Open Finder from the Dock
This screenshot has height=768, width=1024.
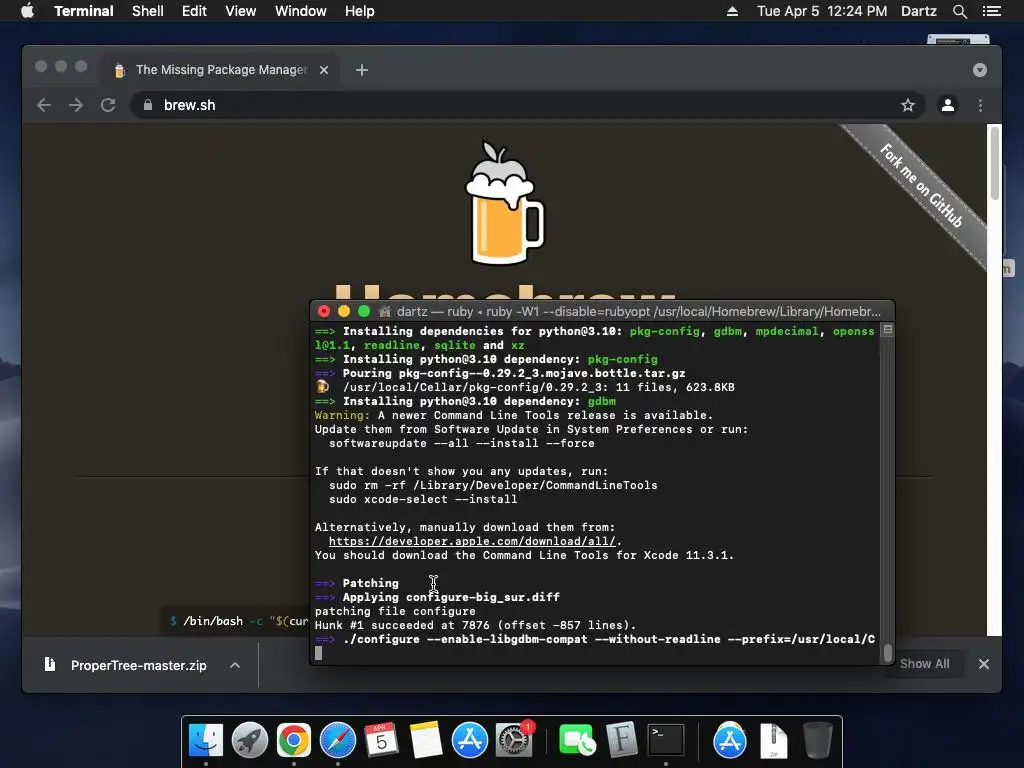(x=206, y=741)
